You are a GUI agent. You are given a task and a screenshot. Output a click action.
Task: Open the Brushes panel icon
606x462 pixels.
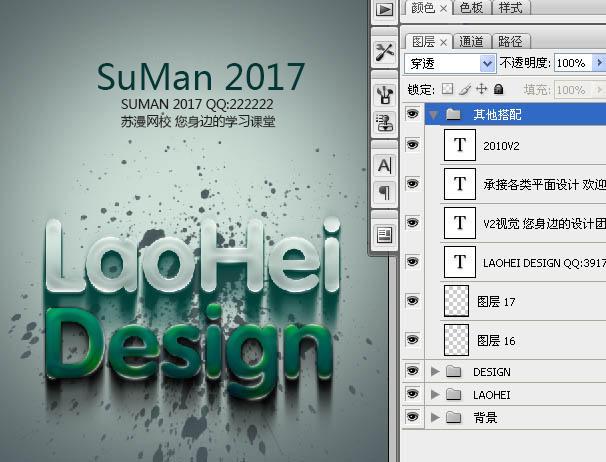tap(384, 95)
